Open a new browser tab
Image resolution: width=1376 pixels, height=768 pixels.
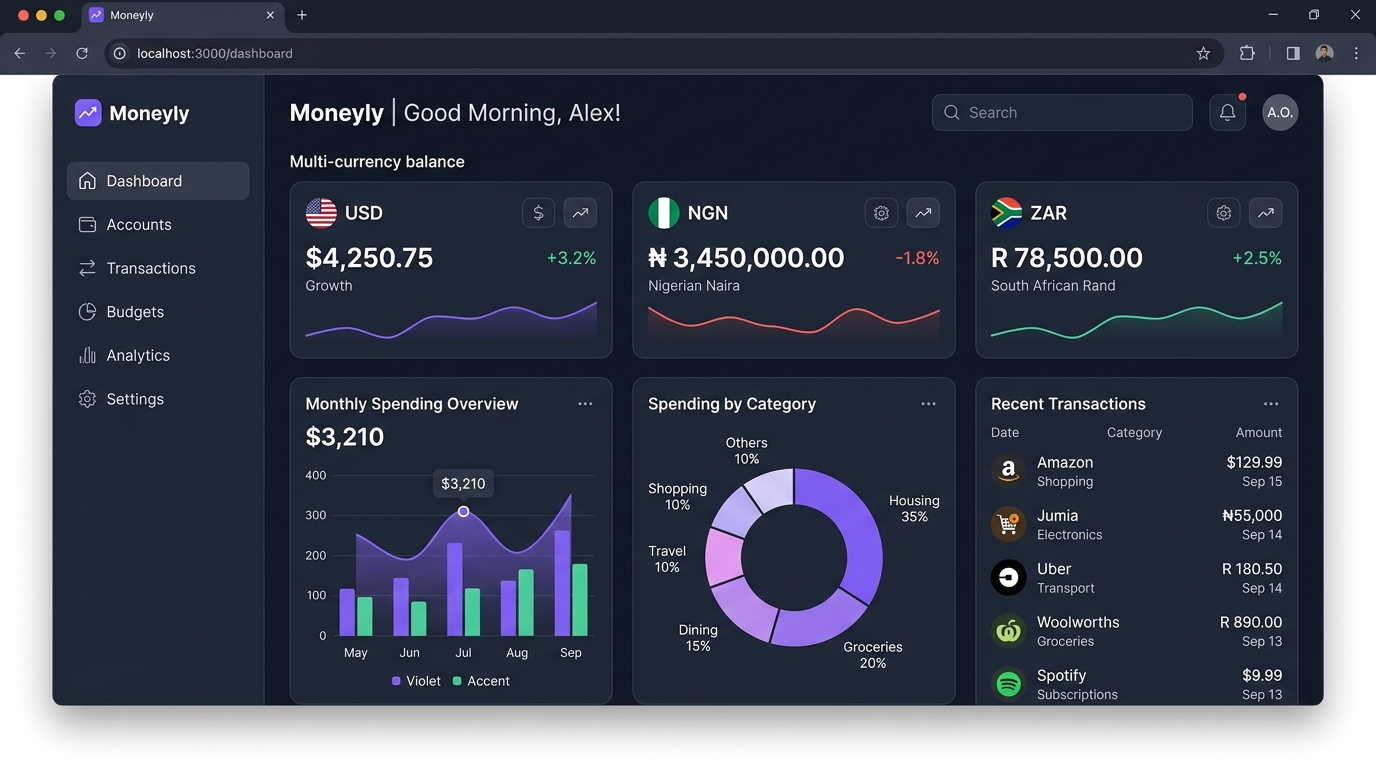click(x=302, y=15)
